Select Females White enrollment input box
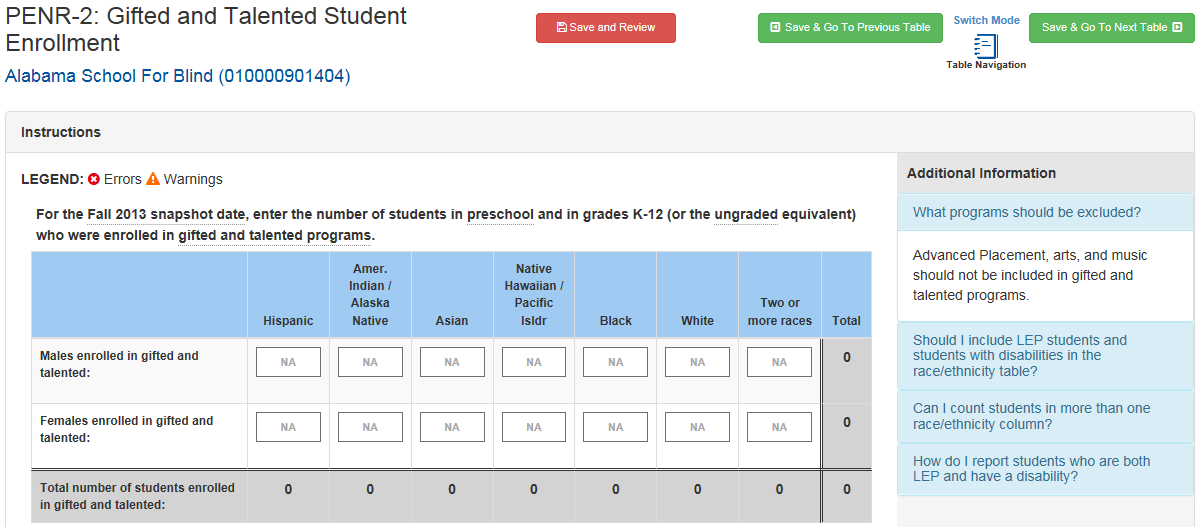 coord(698,427)
